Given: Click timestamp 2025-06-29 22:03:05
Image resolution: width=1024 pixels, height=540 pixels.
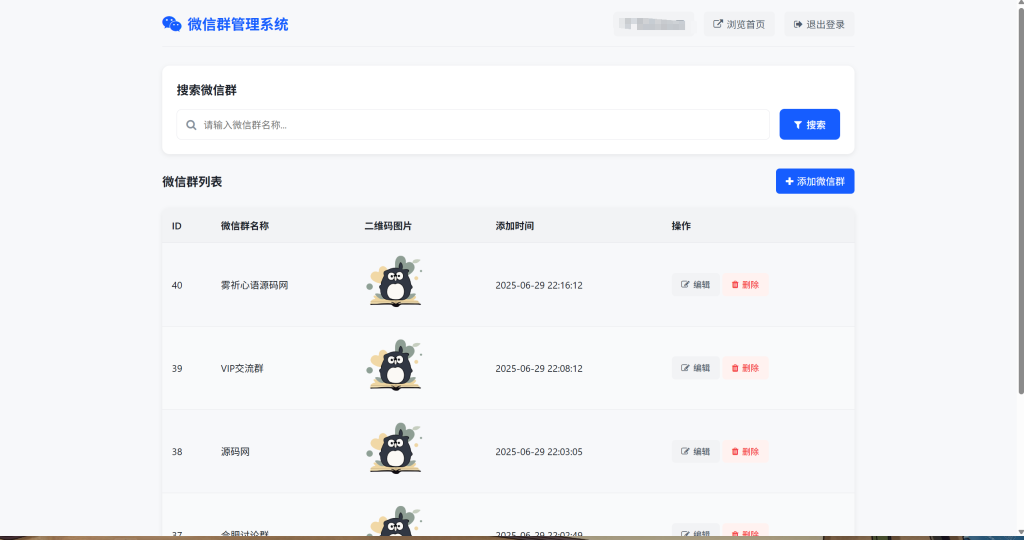Looking at the screenshot, I should tap(539, 452).
